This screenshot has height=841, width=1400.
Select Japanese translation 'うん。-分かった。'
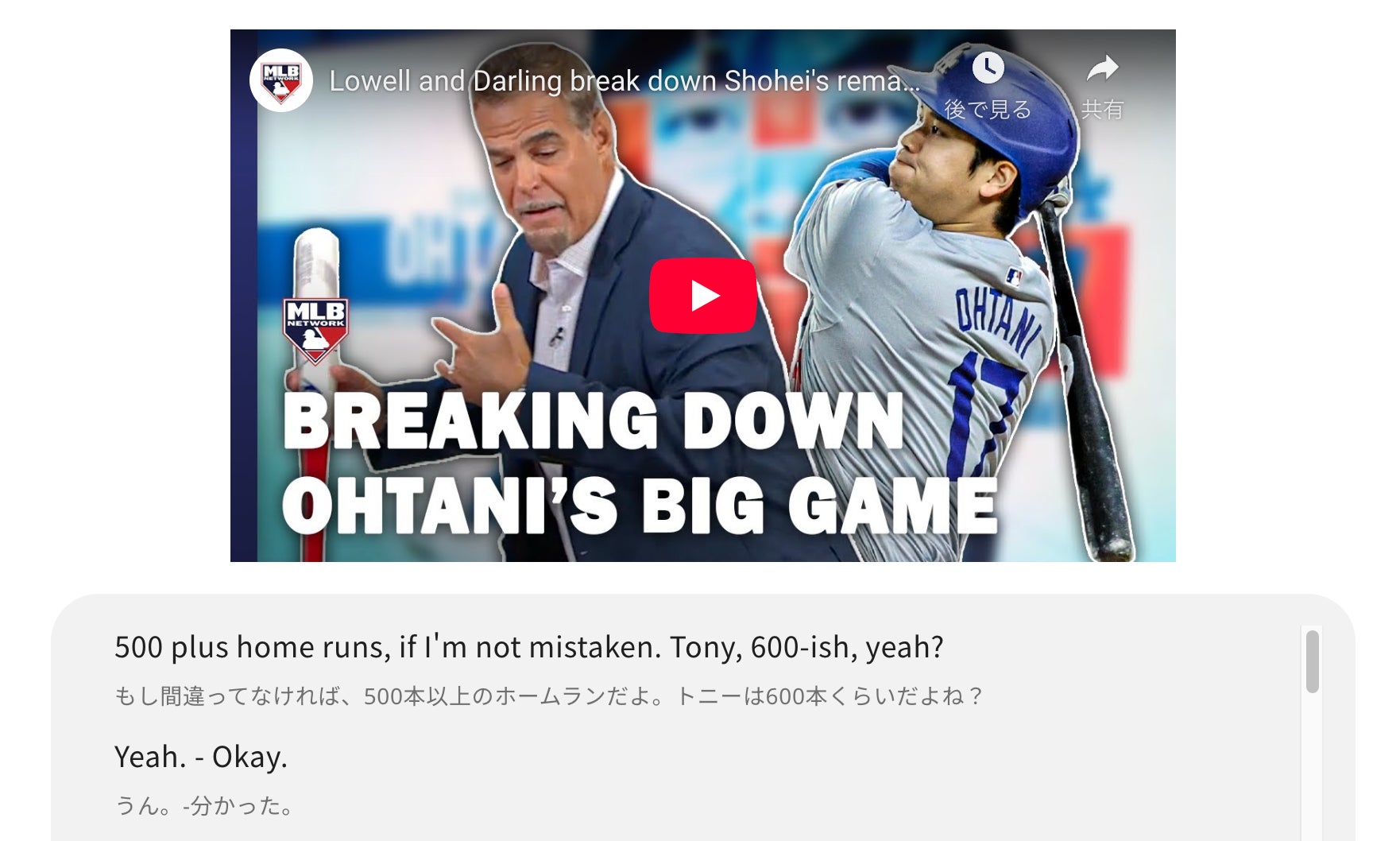point(206,806)
